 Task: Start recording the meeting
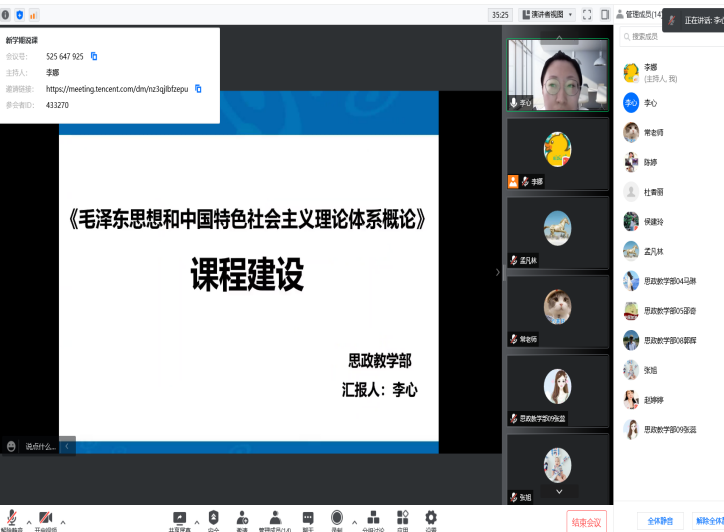coord(337,518)
